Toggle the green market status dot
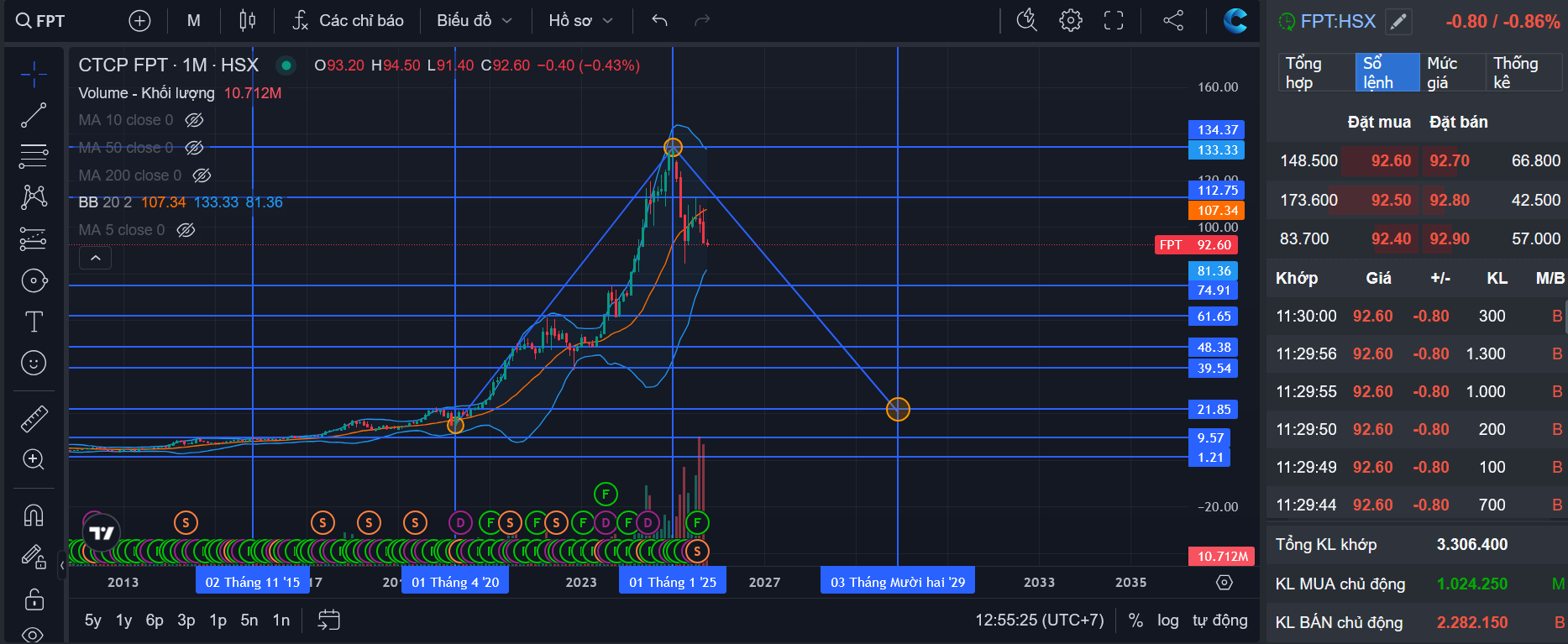The image size is (1568, 644). [286, 65]
